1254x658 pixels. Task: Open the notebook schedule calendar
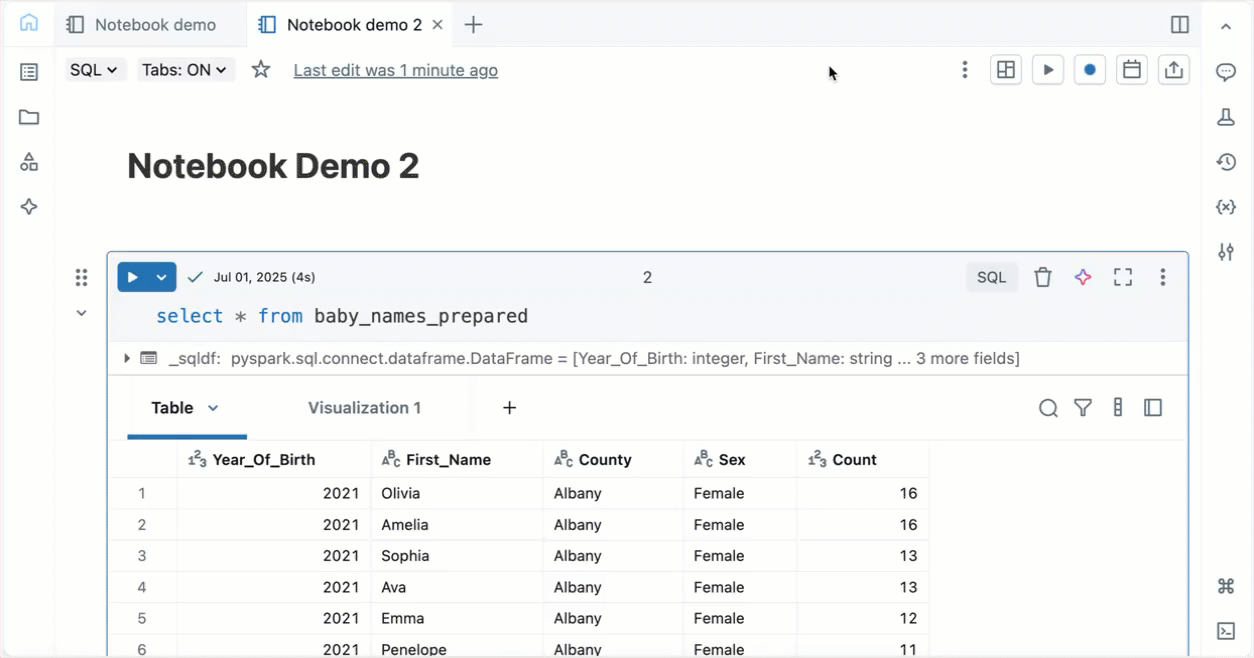(x=1131, y=69)
